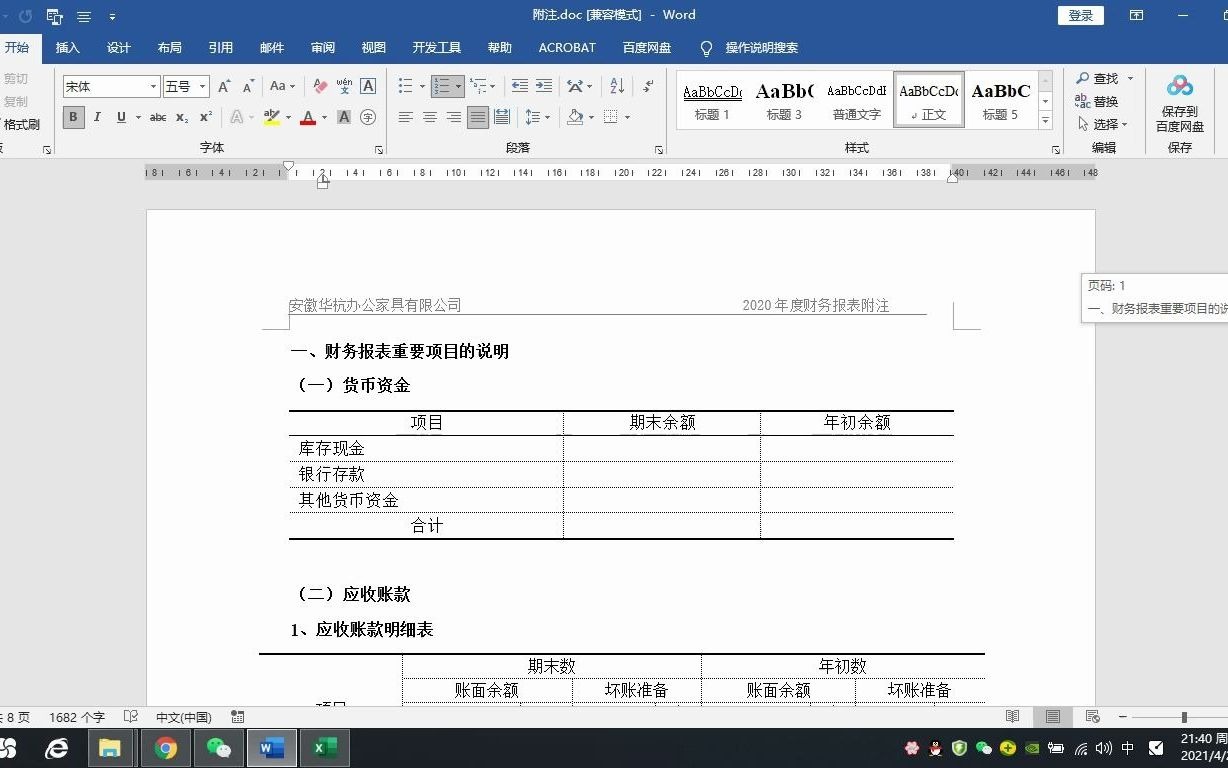This screenshot has width=1228, height=768.
Task: Apply strikethrough to selected text
Action: click(x=156, y=117)
